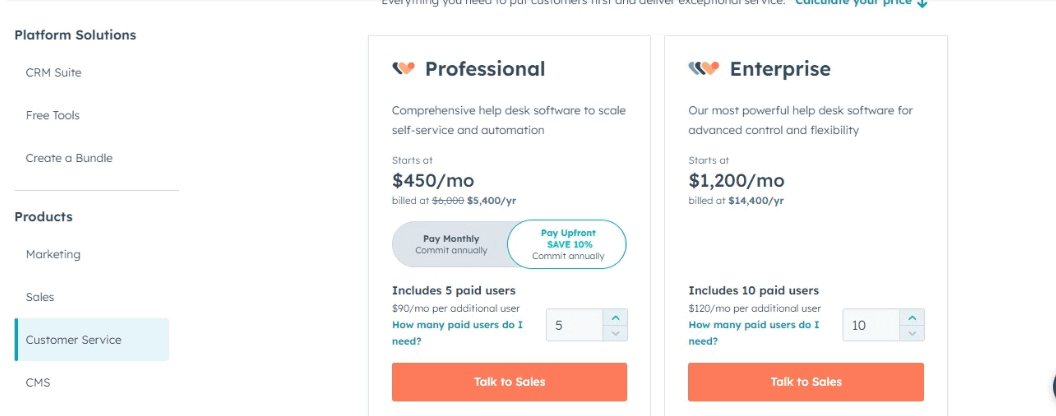Click Talk to Sales for the Enterprise plan
The height and width of the screenshot is (416, 1056).
click(x=806, y=382)
